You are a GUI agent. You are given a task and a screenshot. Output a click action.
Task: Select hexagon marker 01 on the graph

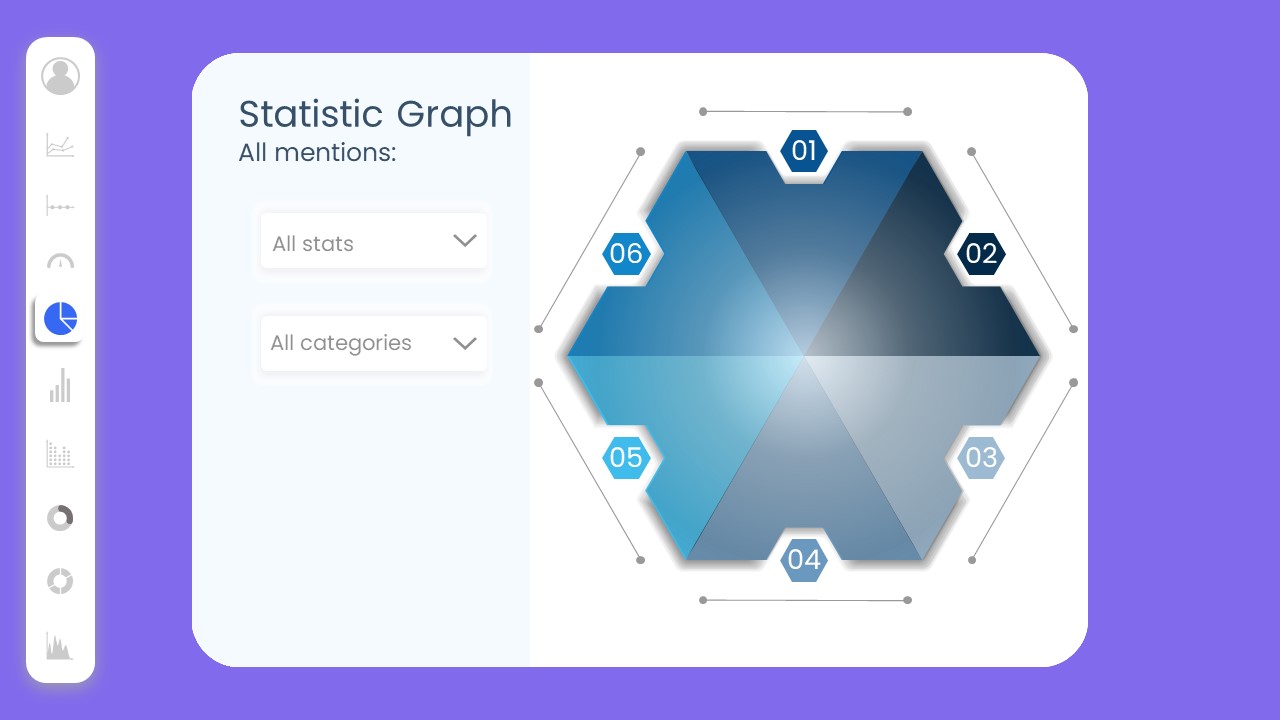tap(803, 151)
